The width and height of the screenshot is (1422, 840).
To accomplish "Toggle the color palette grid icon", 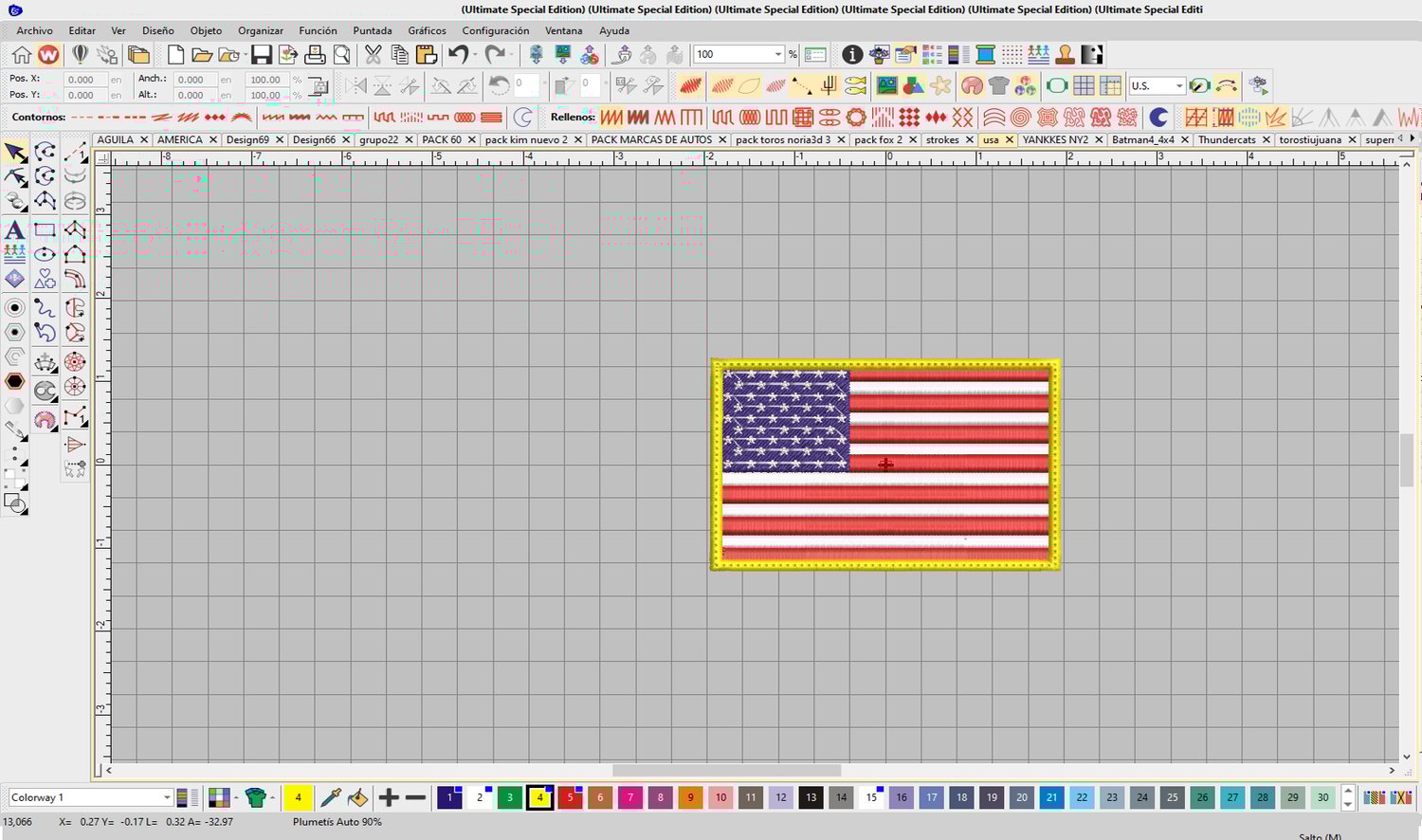I will (220, 797).
